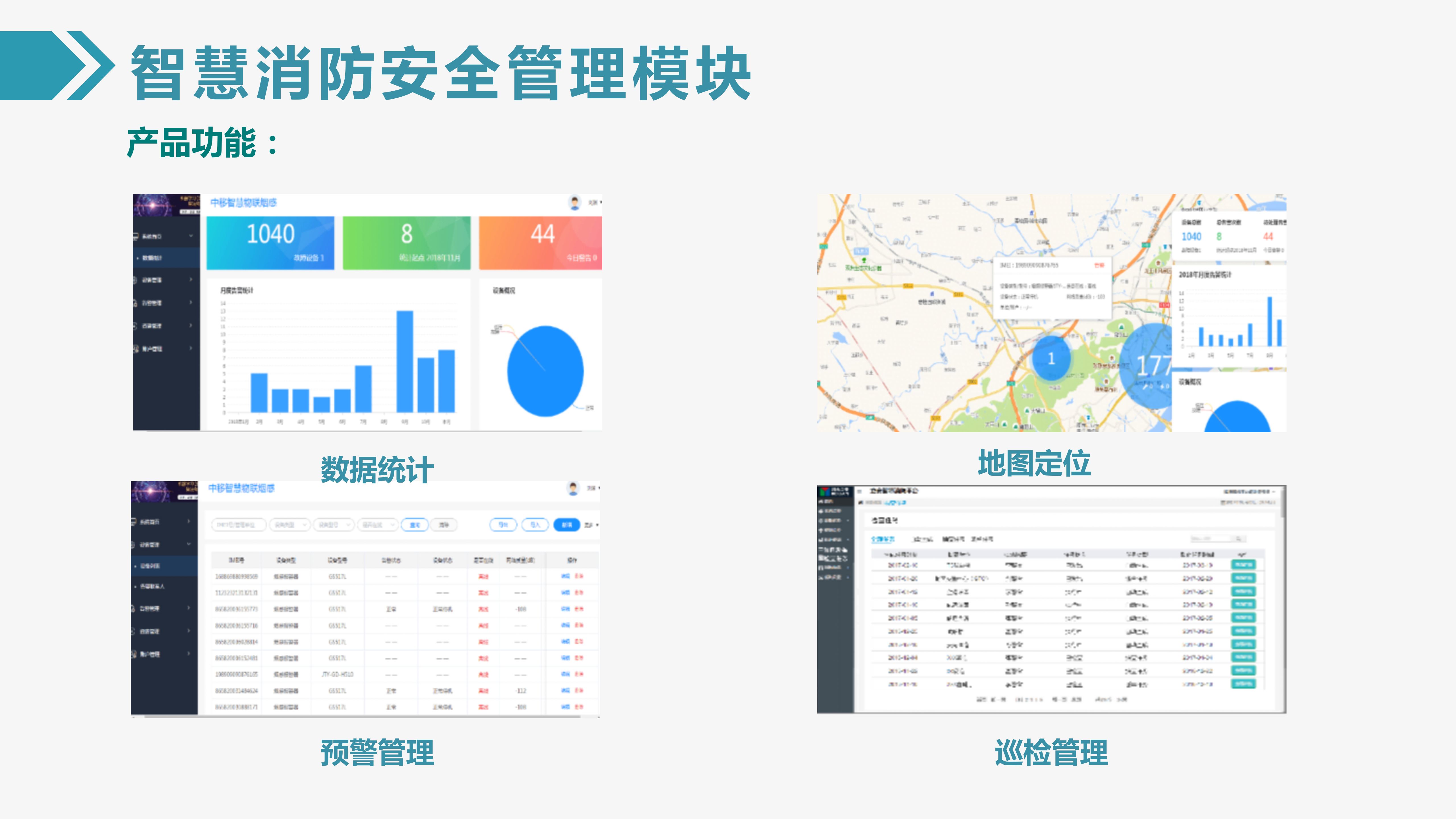Click pagination controls below 巡检 table
Viewport: 1456px width, 819px height.
[x=1051, y=700]
